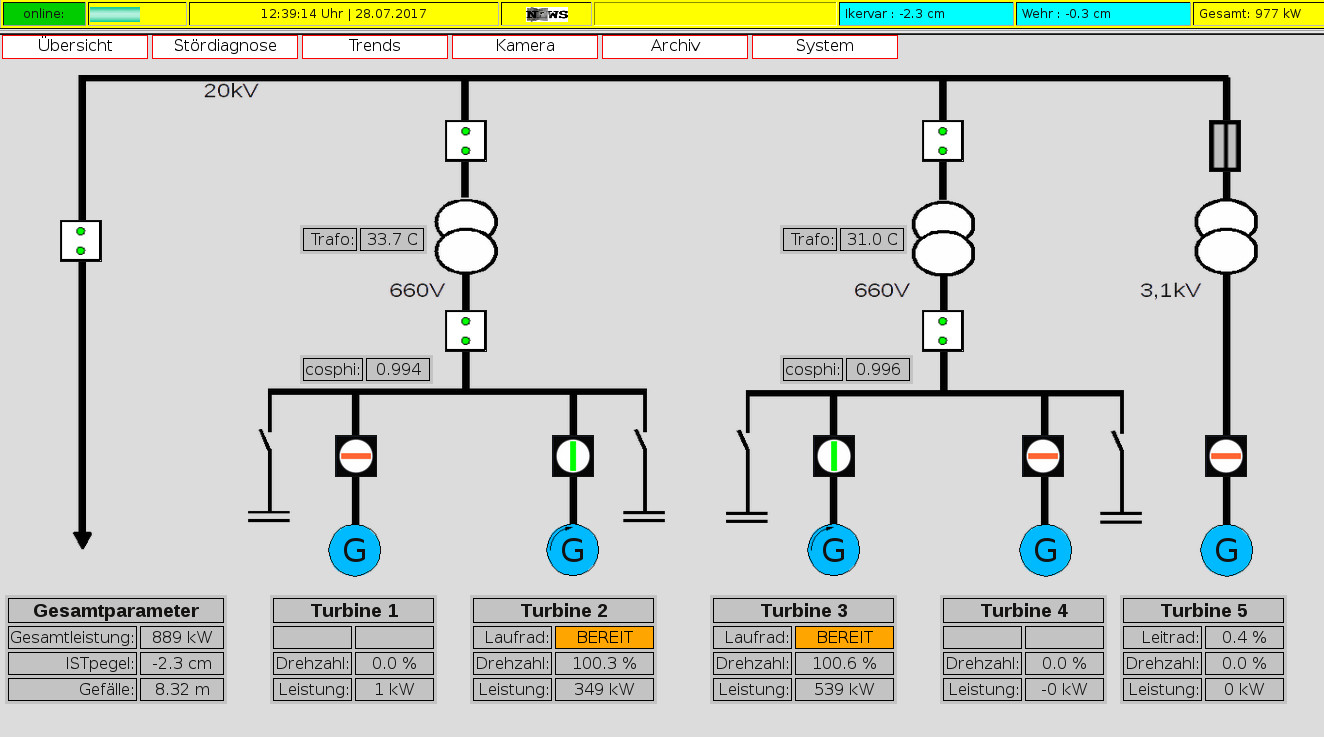
Task: Click the online progress bar indicator
Action: click(115, 14)
